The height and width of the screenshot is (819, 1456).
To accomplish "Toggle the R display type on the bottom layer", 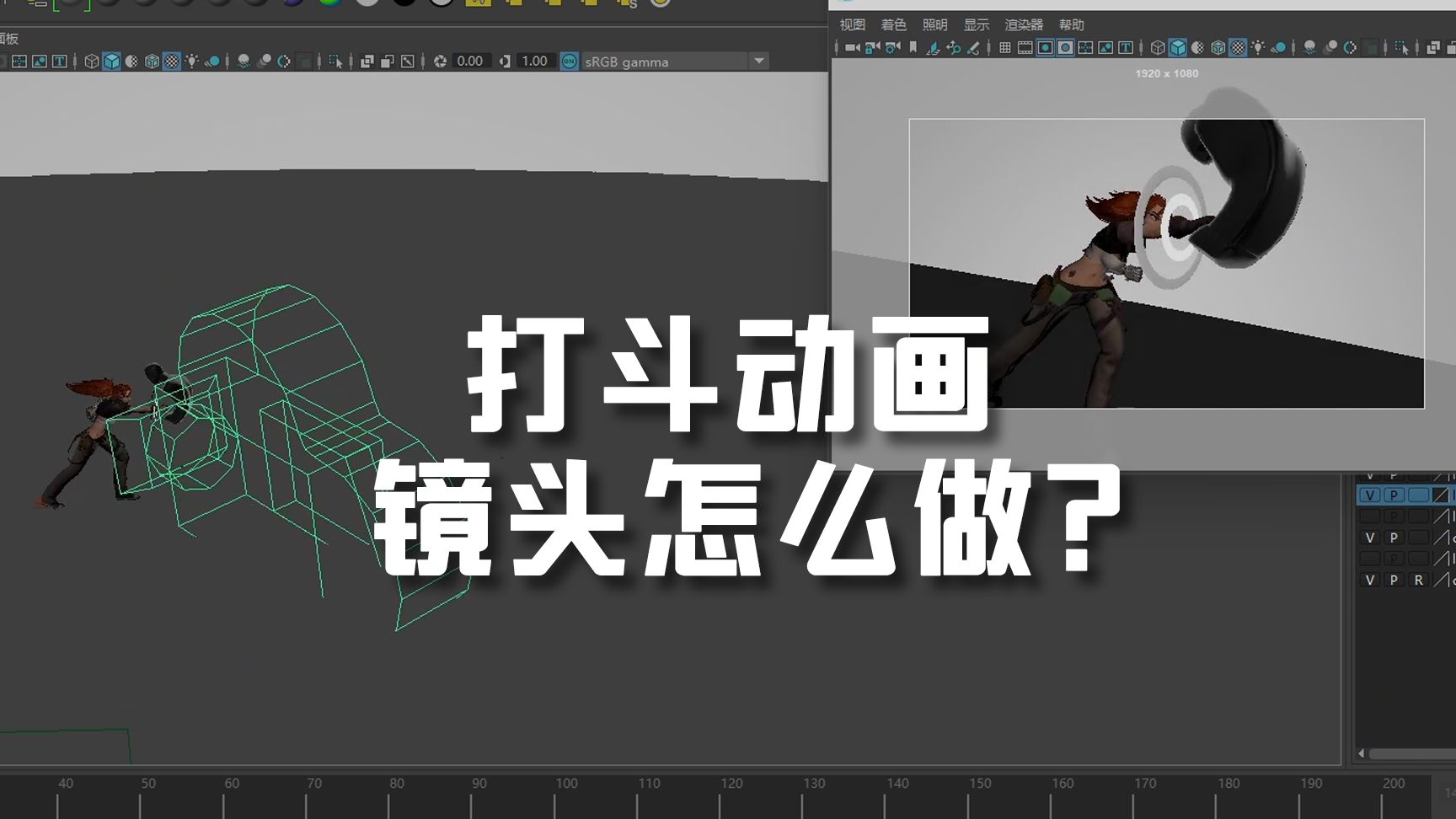I will tap(1418, 580).
